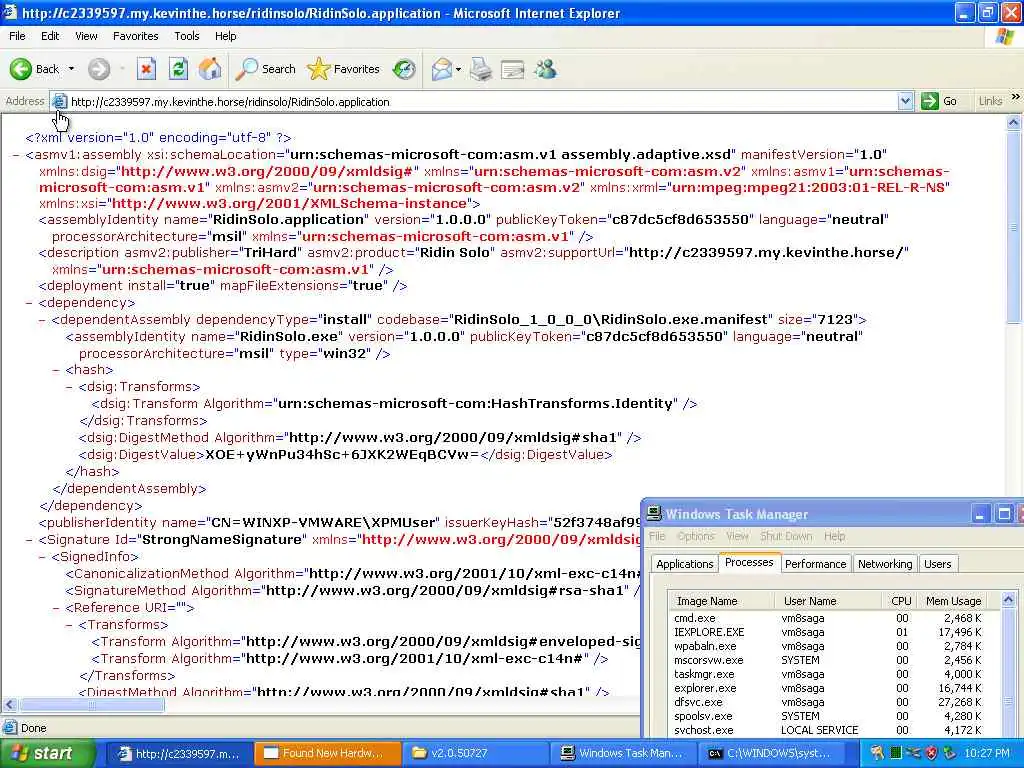
Task: Click the Mail envelope icon
Action: (x=441, y=69)
